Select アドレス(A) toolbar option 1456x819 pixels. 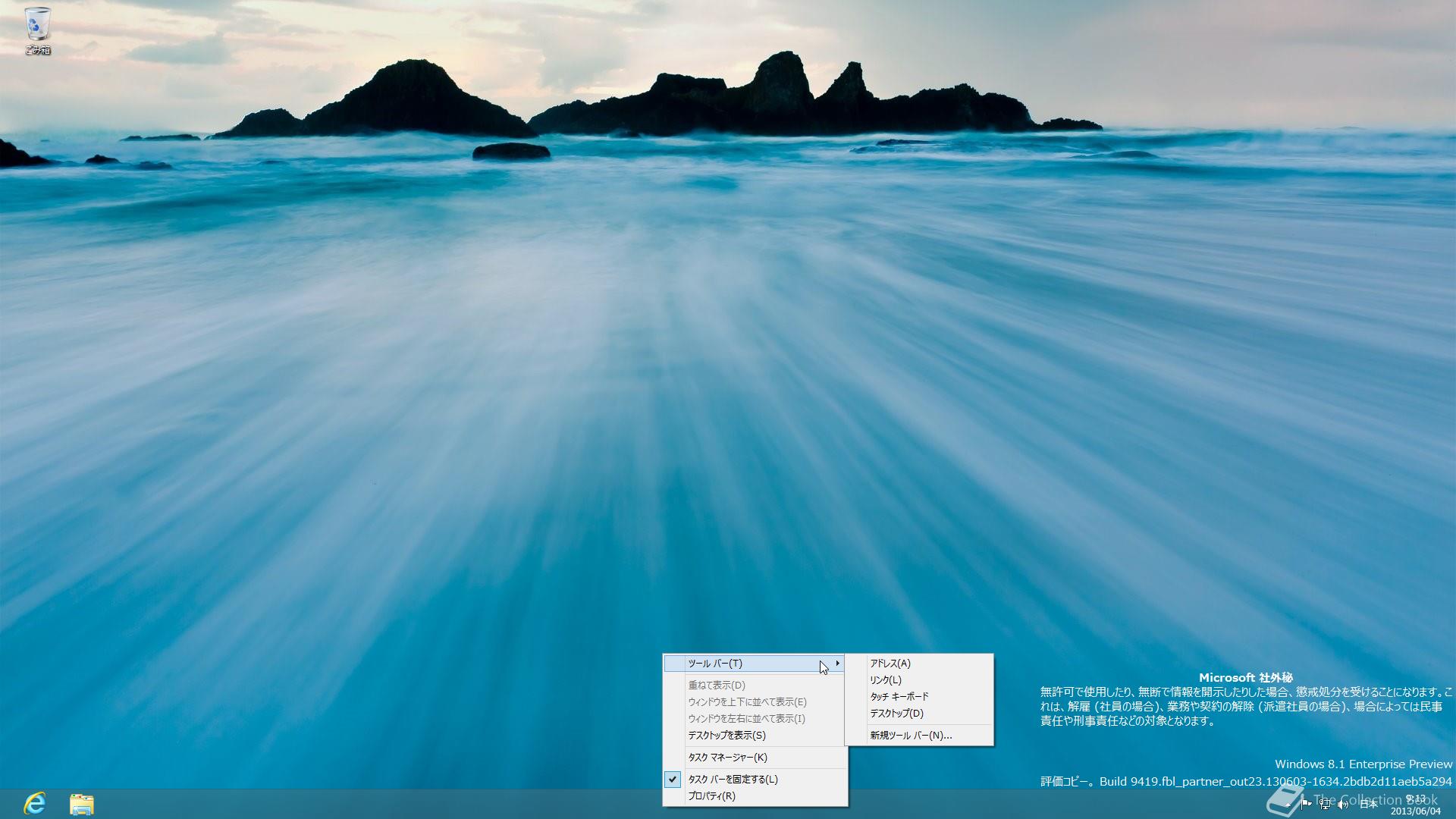coord(919,664)
